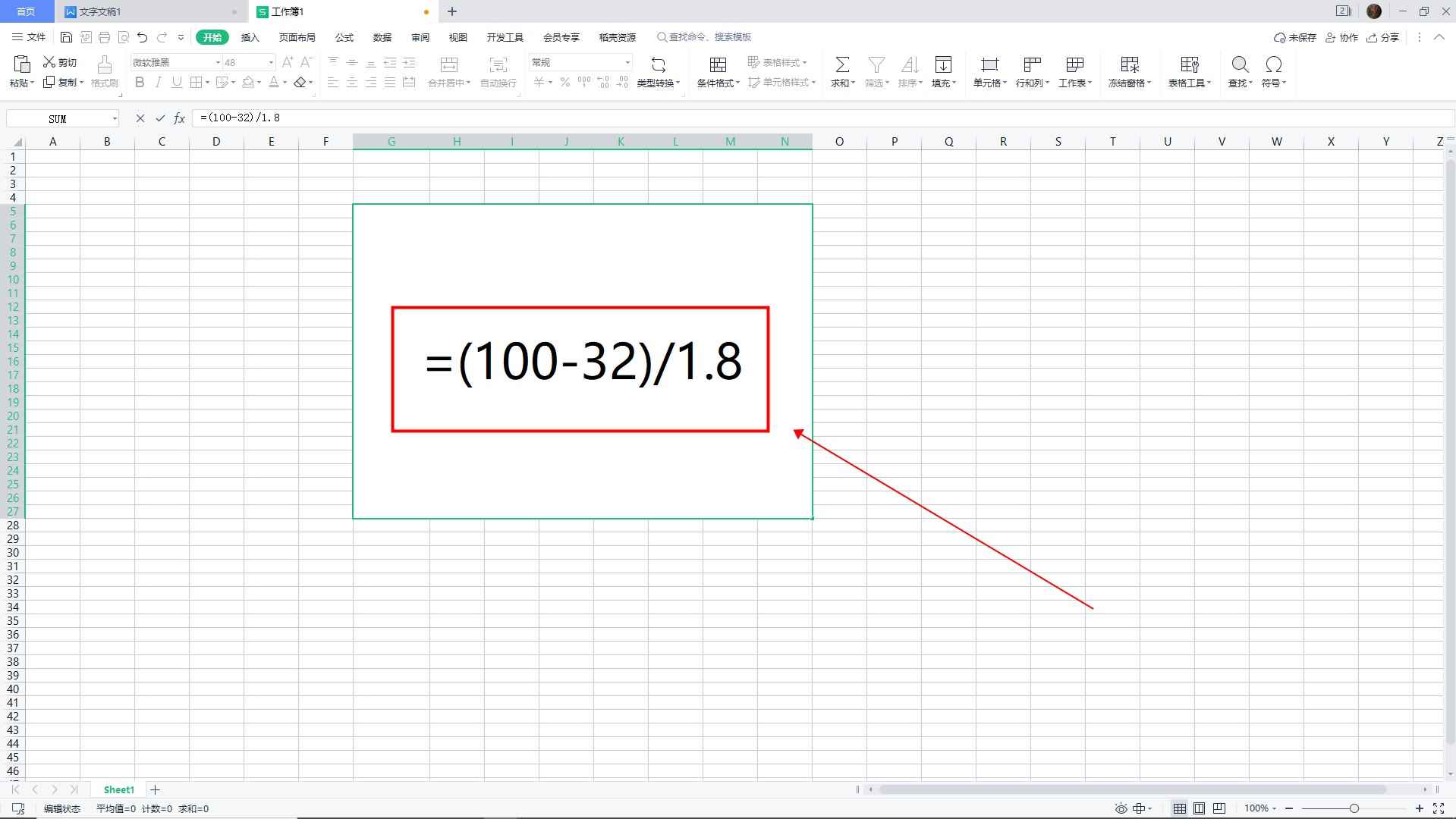This screenshot has height=819, width=1456.
Task: Click the Sum (求和) sigma icon
Action: click(841, 65)
